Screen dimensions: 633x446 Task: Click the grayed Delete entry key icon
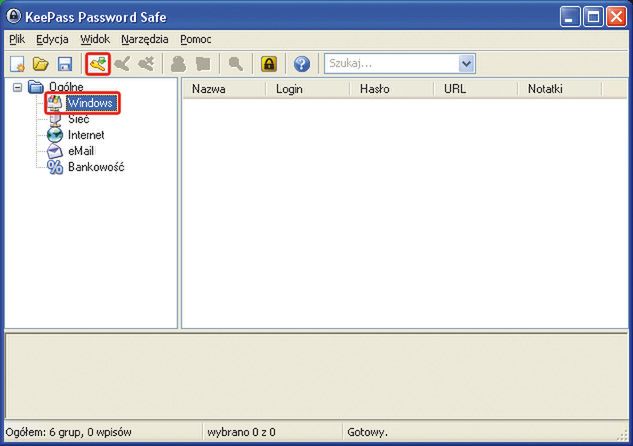tap(146, 64)
